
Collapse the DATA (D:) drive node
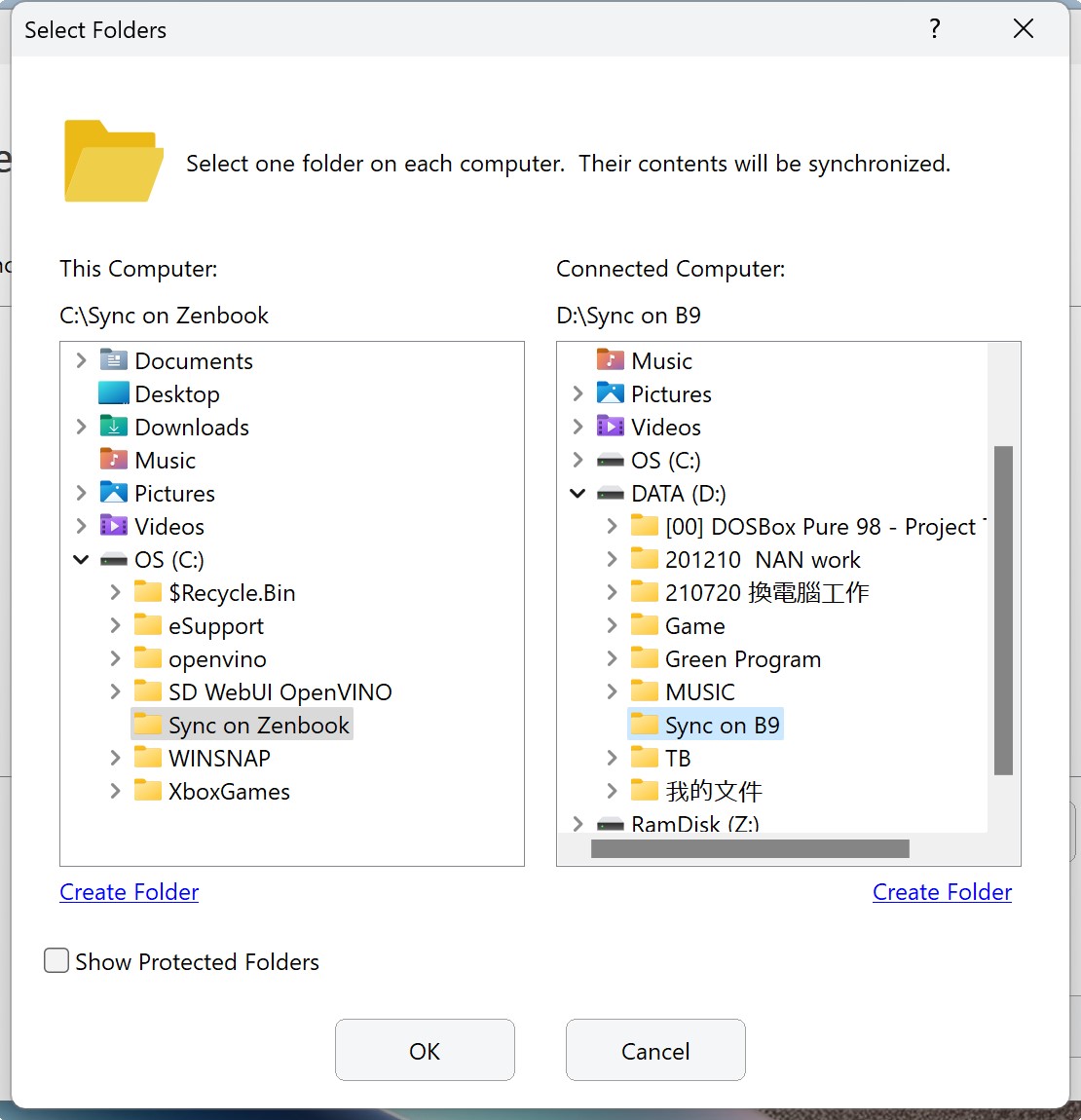point(578,494)
